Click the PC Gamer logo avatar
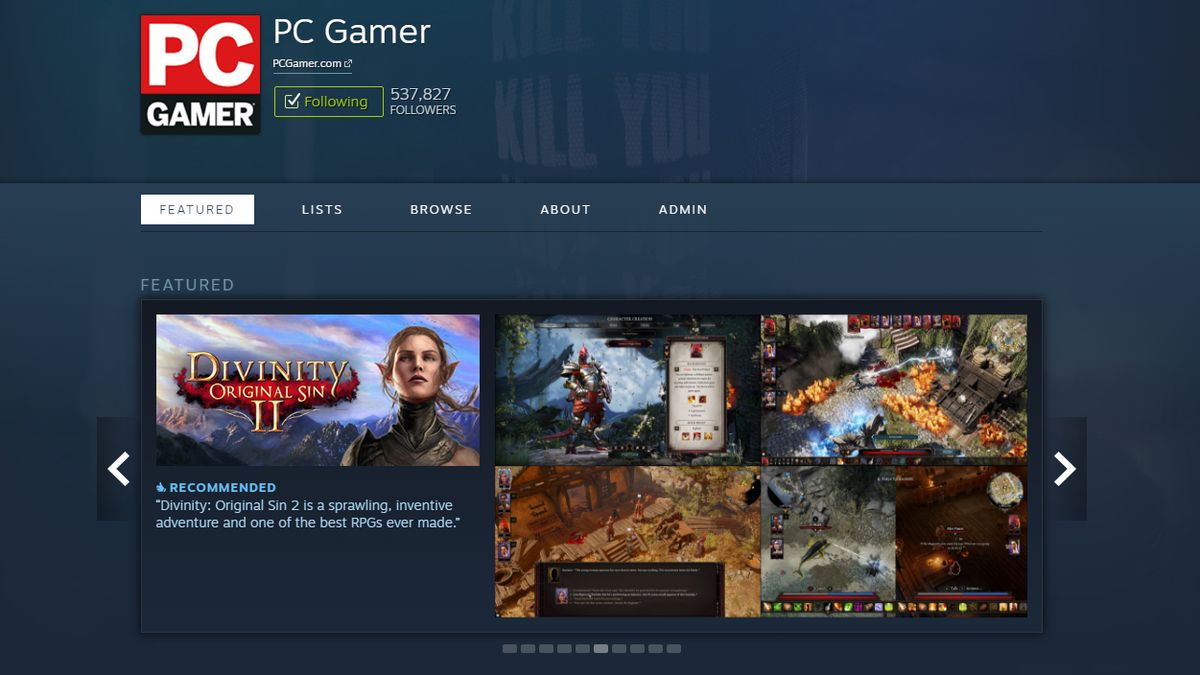 (x=200, y=74)
